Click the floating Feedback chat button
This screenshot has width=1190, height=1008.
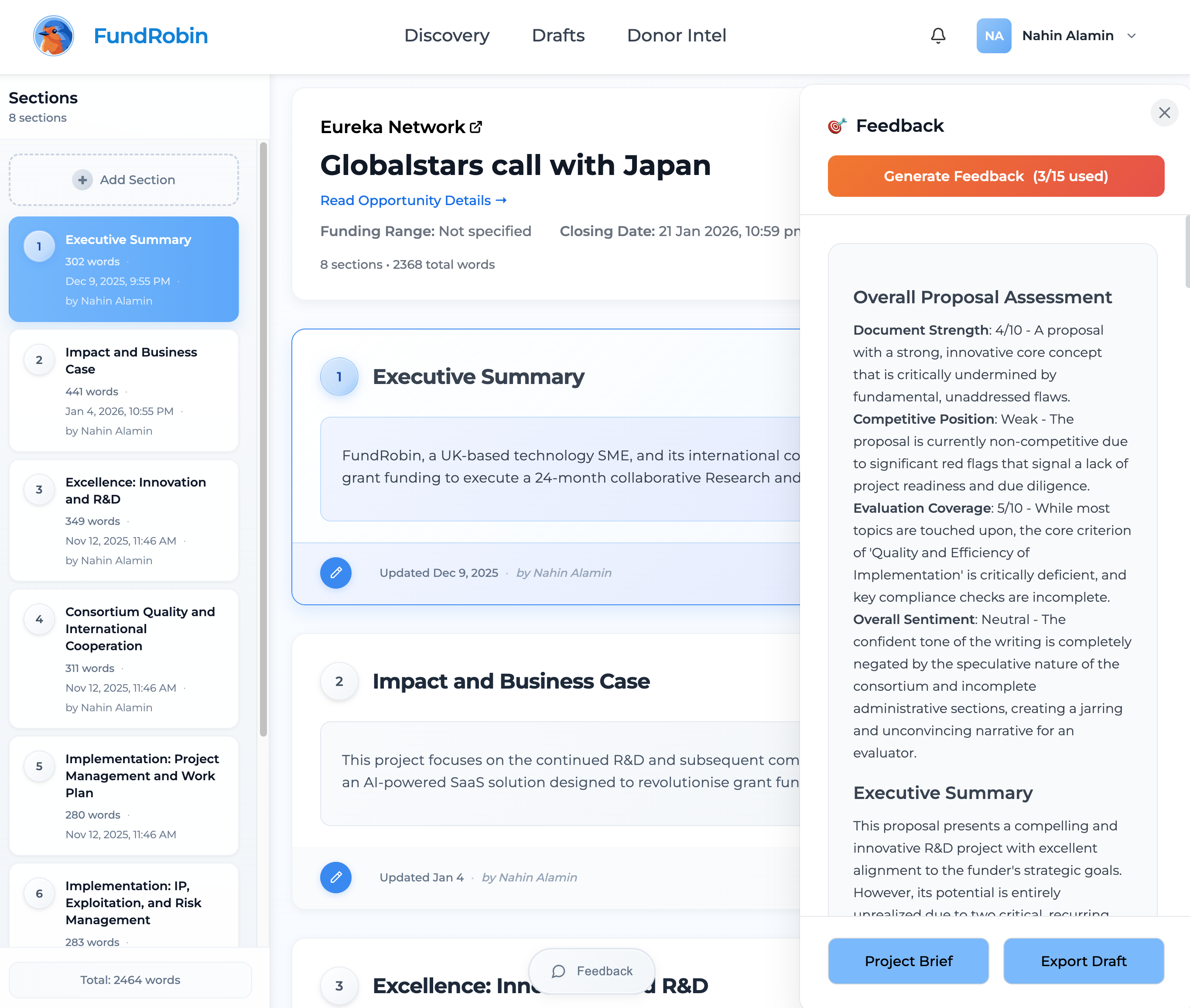click(592, 971)
